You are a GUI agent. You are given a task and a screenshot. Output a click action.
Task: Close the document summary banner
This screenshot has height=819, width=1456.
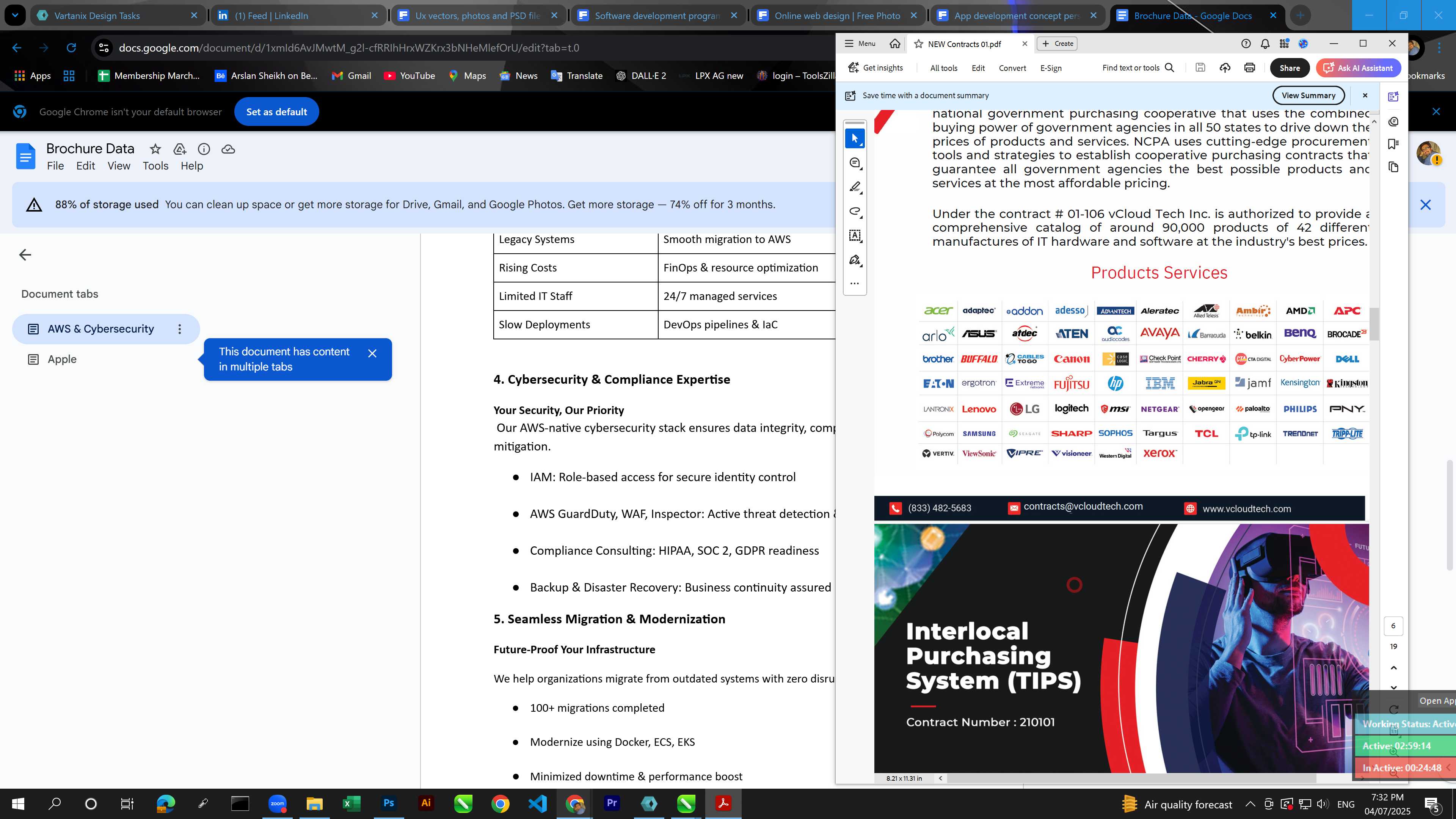[1365, 96]
